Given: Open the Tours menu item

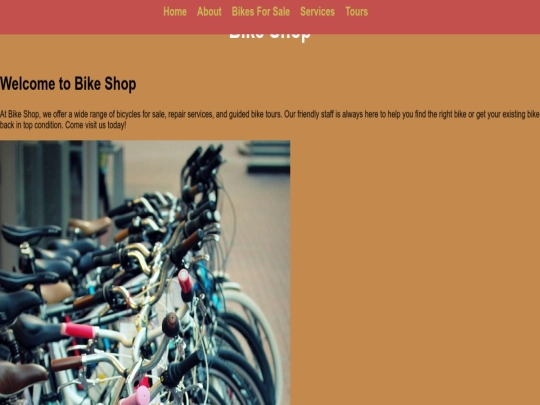Looking at the screenshot, I should (x=356, y=12).
